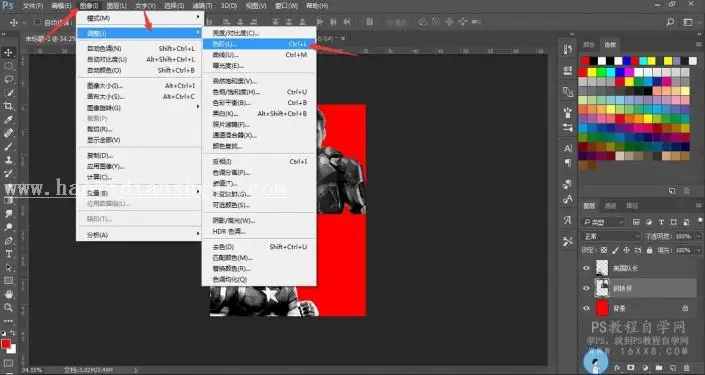This screenshot has width=705, height=375.
Task: Open the 不透明度 100% dropdown
Action: [x=698, y=236]
